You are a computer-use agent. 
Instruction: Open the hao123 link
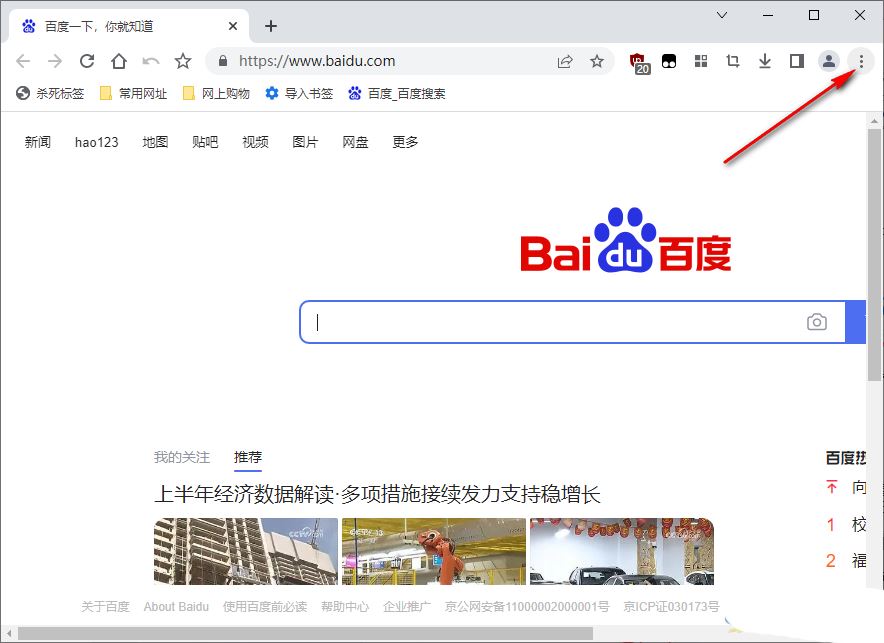[96, 142]
